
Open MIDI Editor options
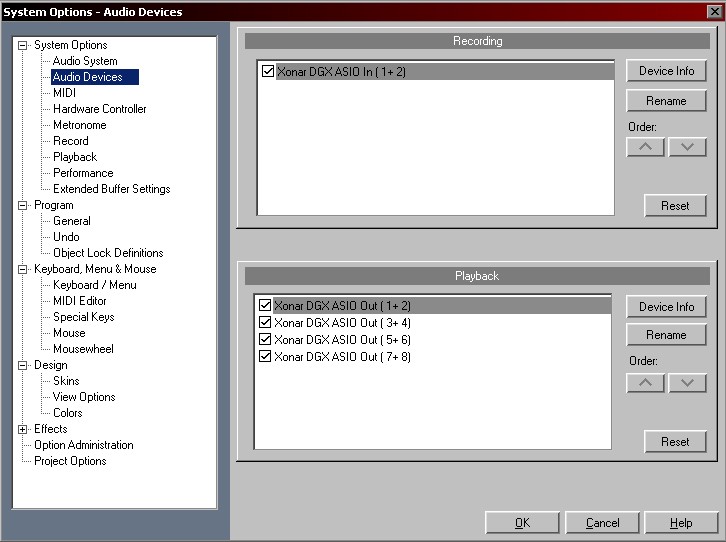tap(80, 301)
